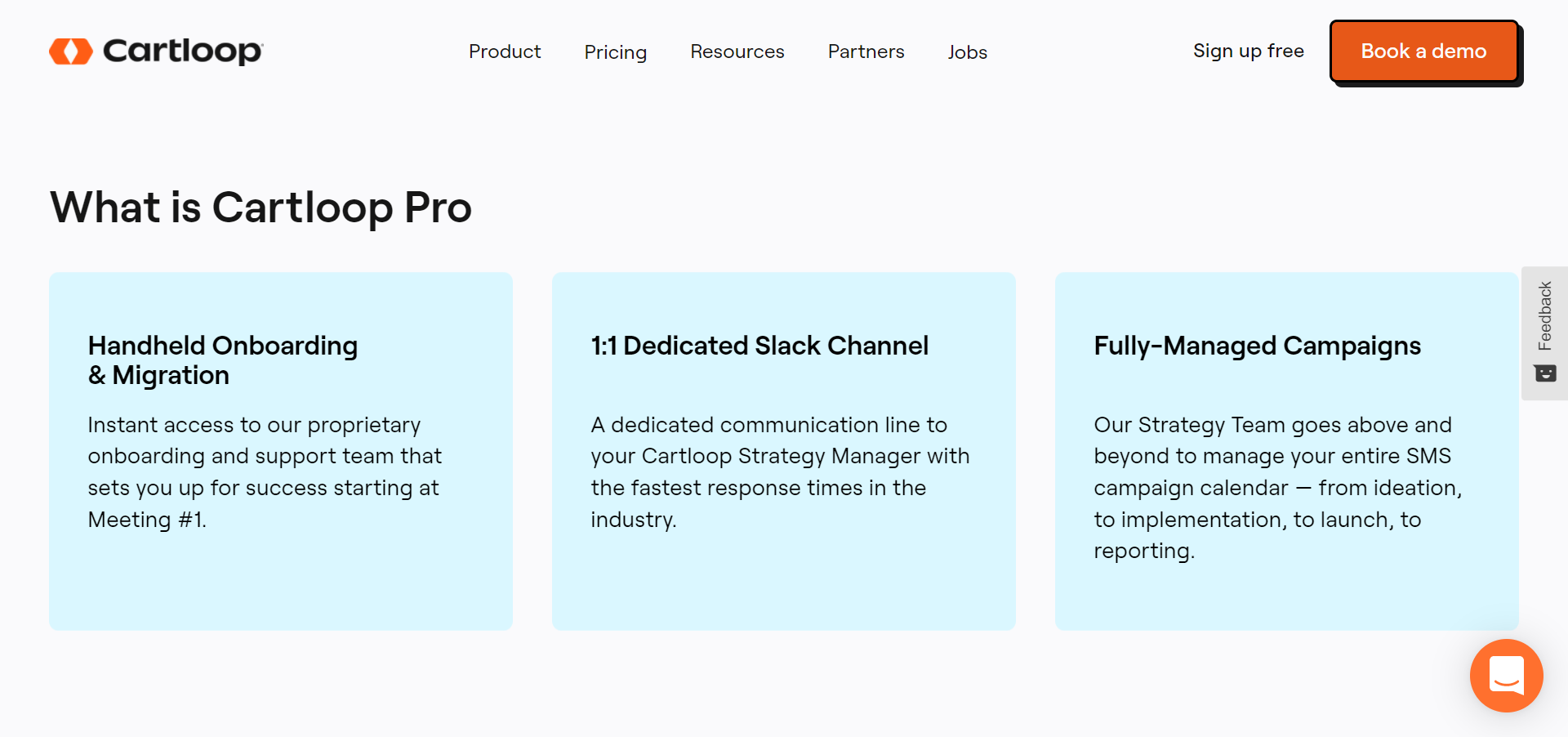Click the What is Cartloop Pro heading
Image resolution: width=1568 pixels, height=737 pixels.
point(261,208)
